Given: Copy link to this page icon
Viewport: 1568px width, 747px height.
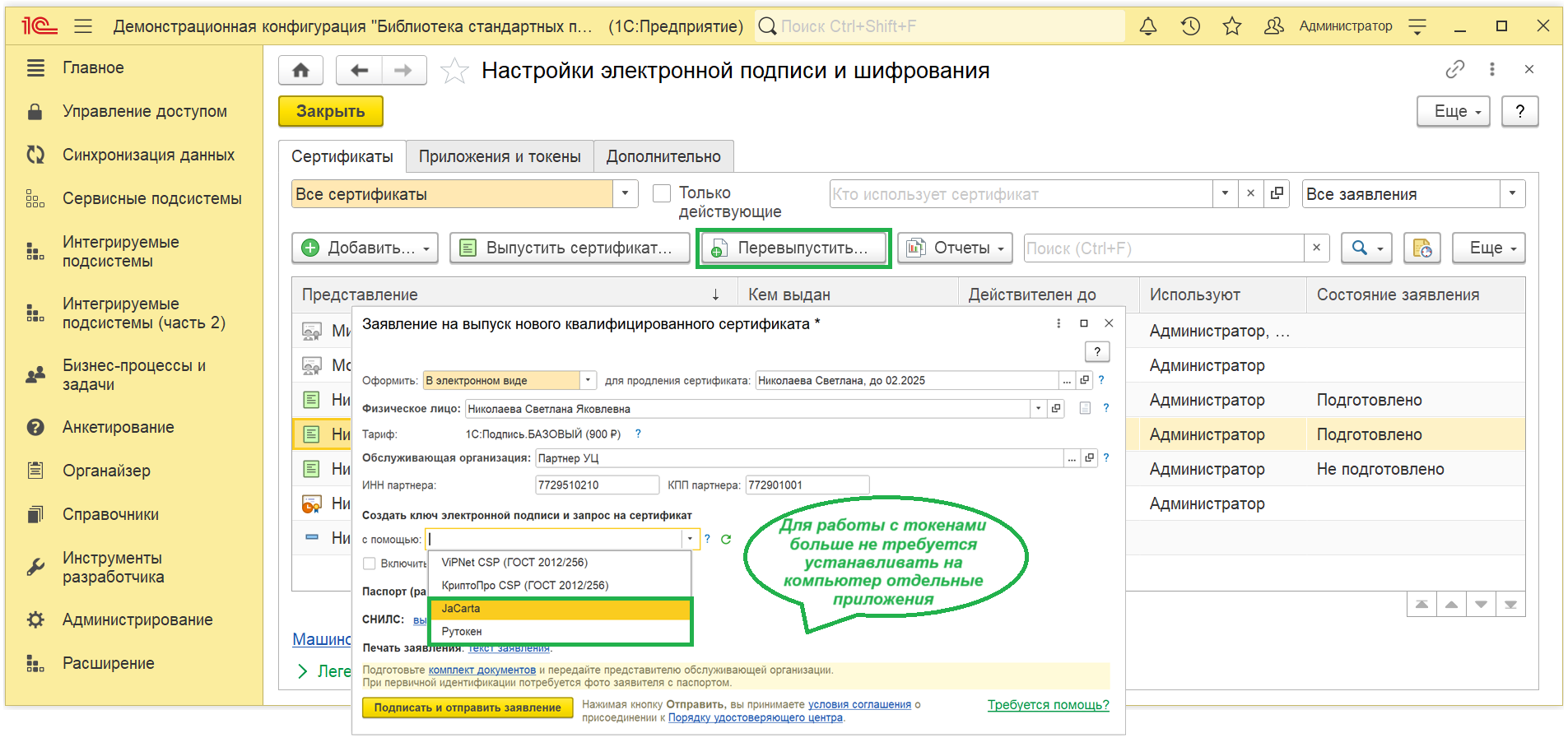Looking at the screenshot, I should coord(1454,70).
